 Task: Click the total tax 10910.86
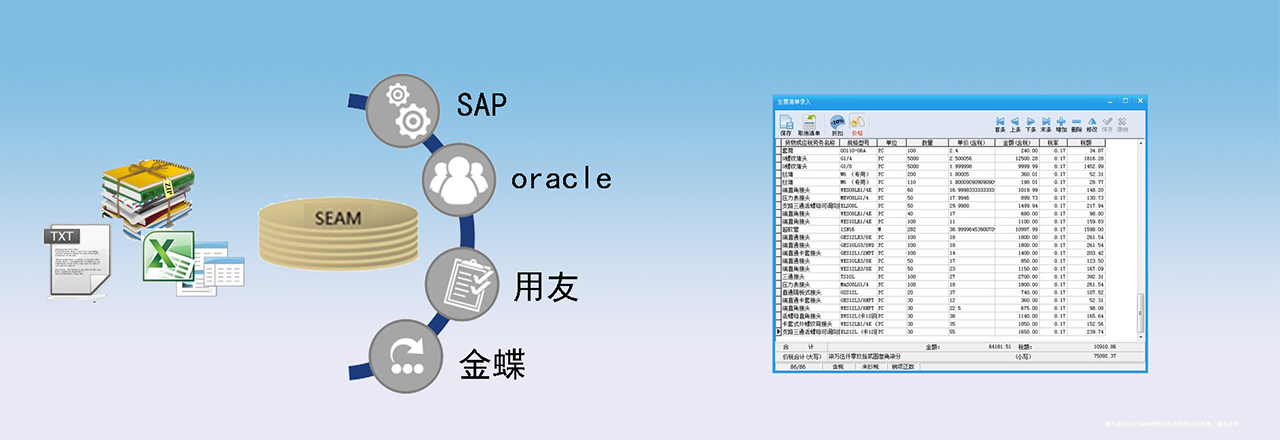(x=1104, y=346)
